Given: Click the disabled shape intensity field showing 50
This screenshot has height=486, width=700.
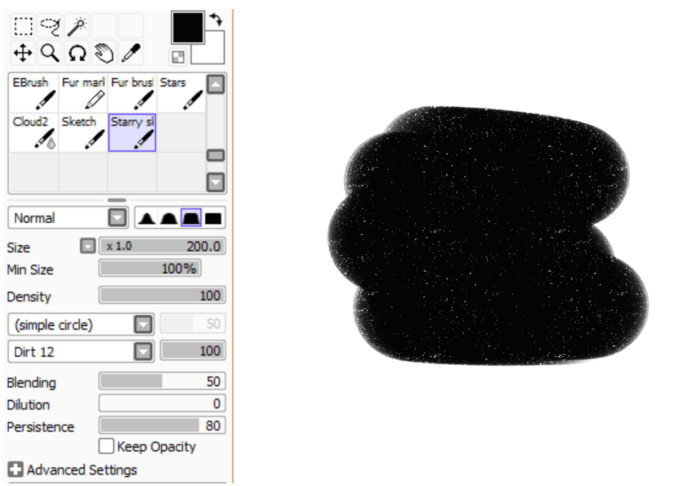Looking at the screenshot, I should [193, 324].
